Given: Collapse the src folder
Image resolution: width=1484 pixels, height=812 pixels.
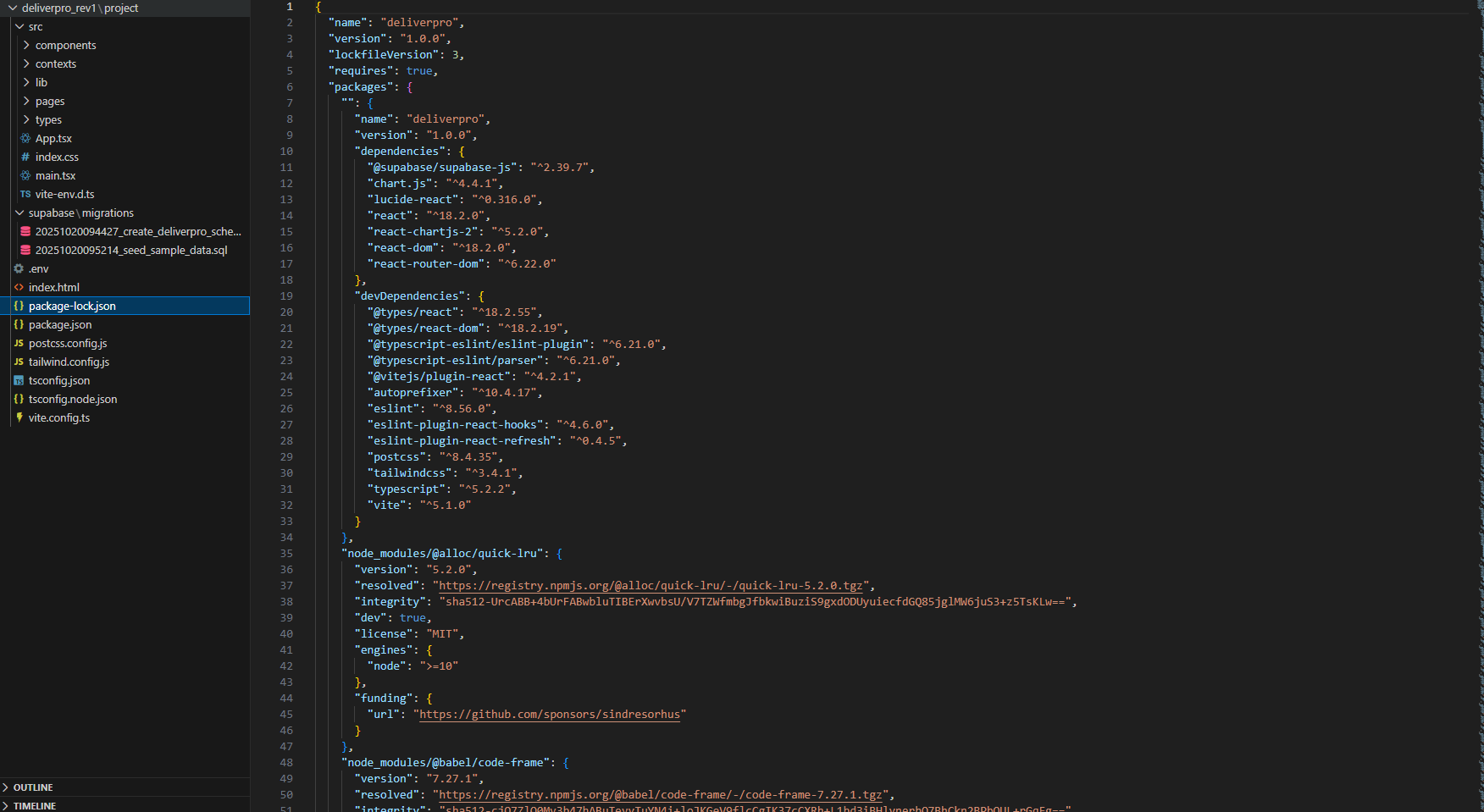Looking at the screenshot, I should [19, 26].
